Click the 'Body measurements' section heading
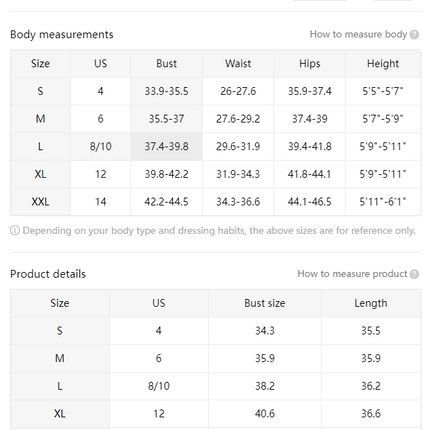Image resolution: width=430 pixels, height=430 pixels. click(x=62, y=35)
